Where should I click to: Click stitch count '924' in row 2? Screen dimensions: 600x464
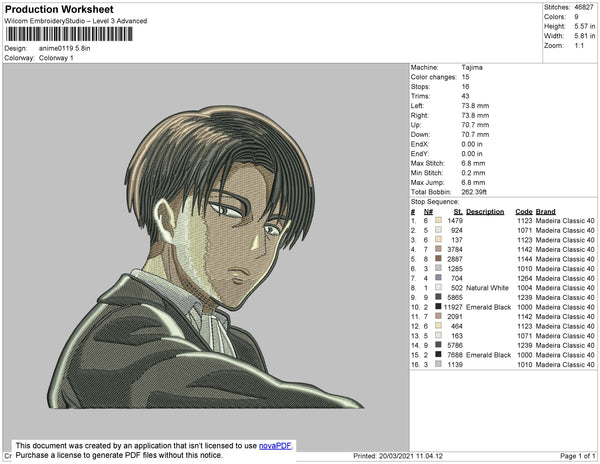[x=457, y=230]
